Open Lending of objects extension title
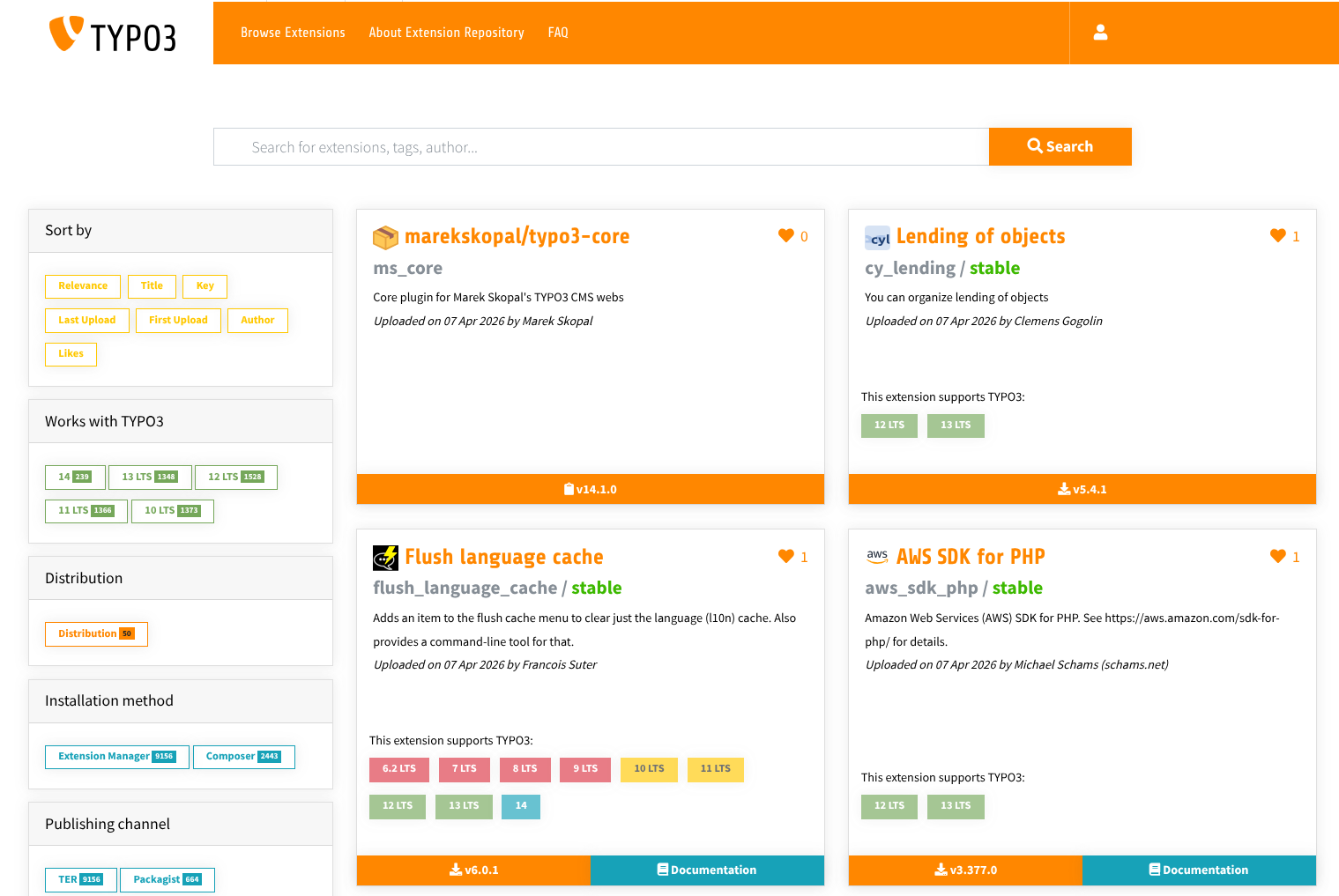 click(x=980, y=236)
